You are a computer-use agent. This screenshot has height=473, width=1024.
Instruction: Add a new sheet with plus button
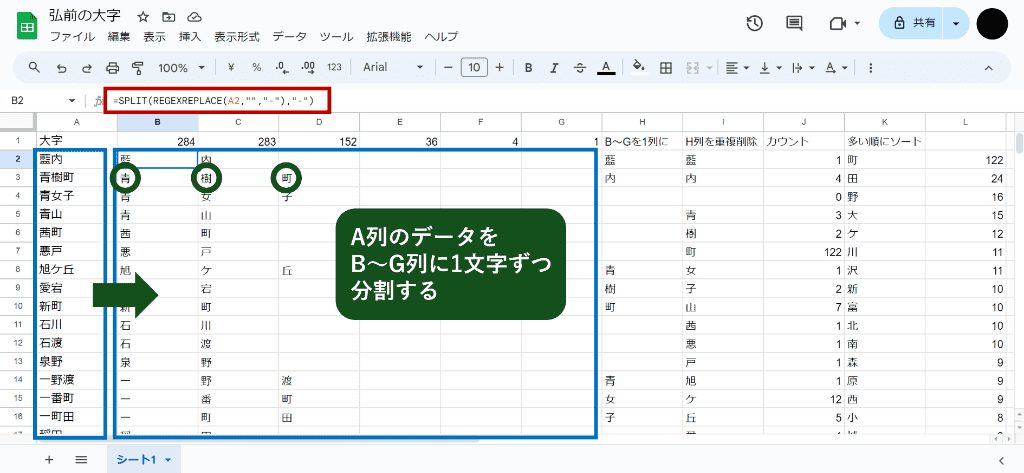click(49, 459)
